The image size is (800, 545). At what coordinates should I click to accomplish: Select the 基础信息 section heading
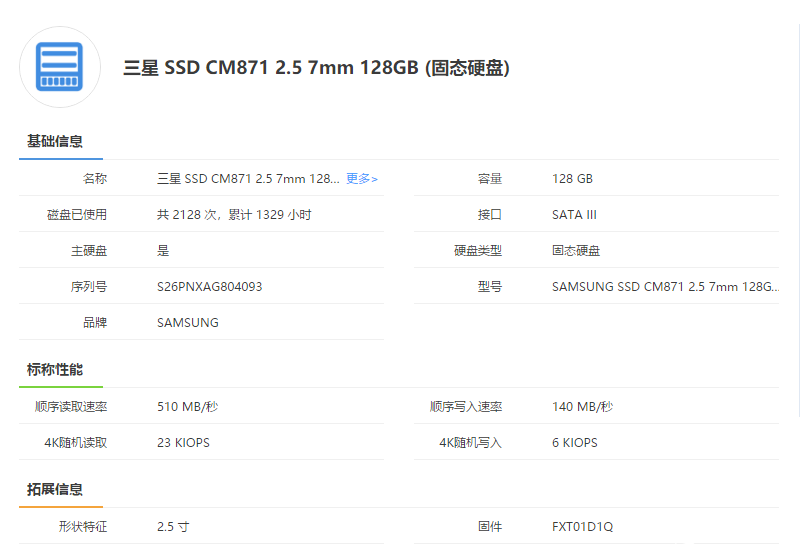(x=55, y=141)
